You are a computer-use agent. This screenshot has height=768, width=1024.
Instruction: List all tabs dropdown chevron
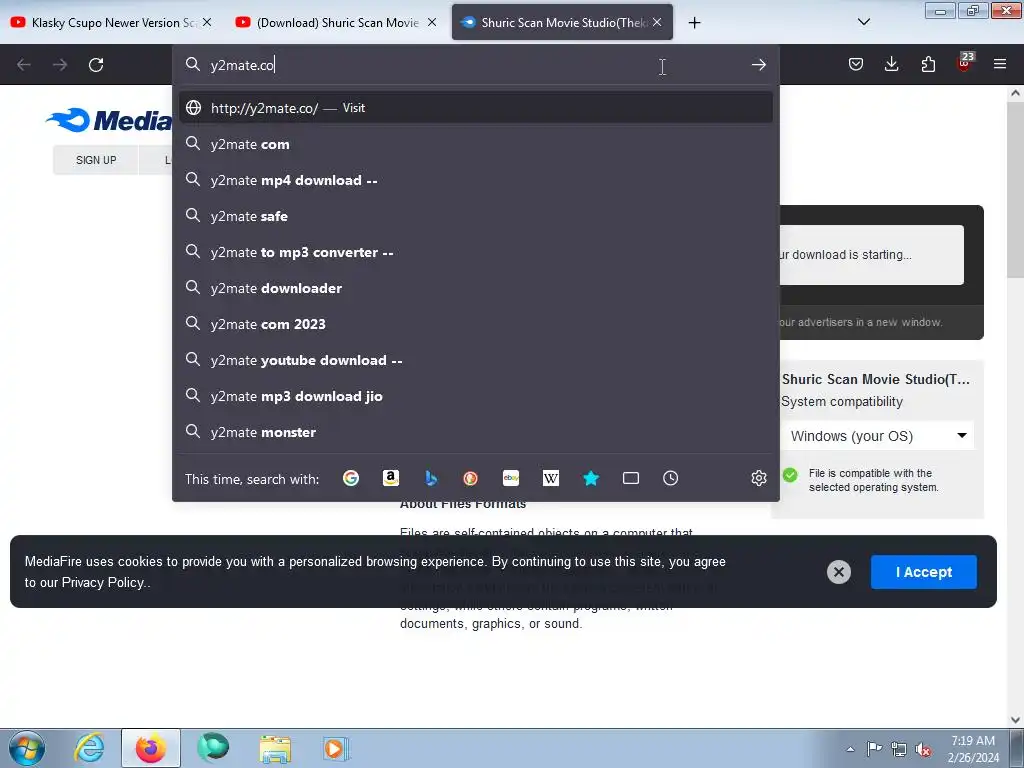(x=863, y=22)
